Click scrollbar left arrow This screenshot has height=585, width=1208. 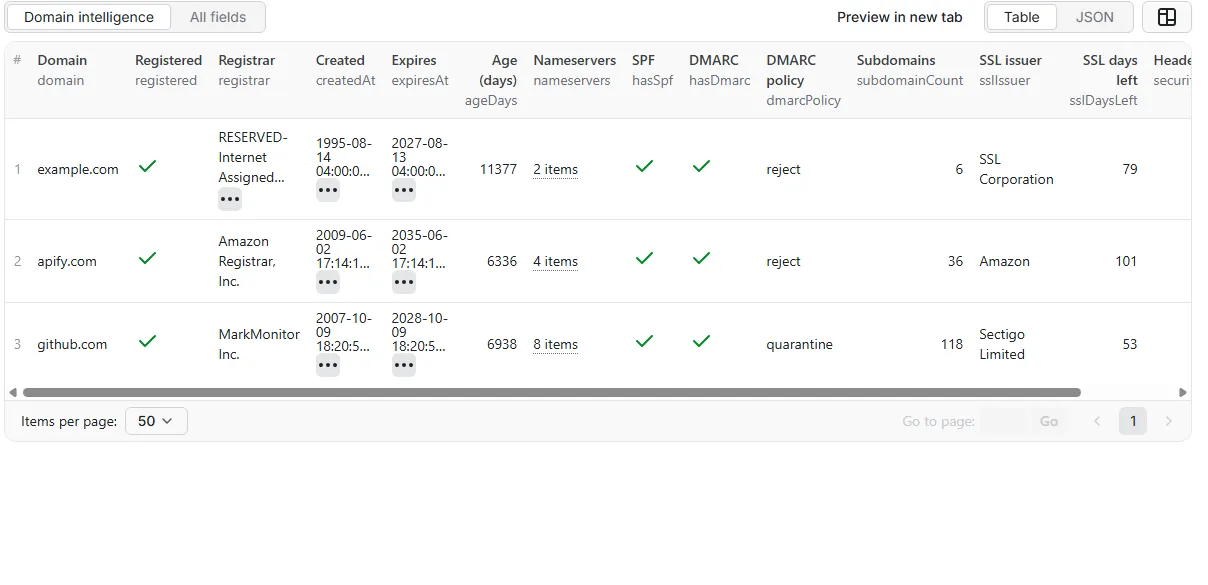(13, 393)
